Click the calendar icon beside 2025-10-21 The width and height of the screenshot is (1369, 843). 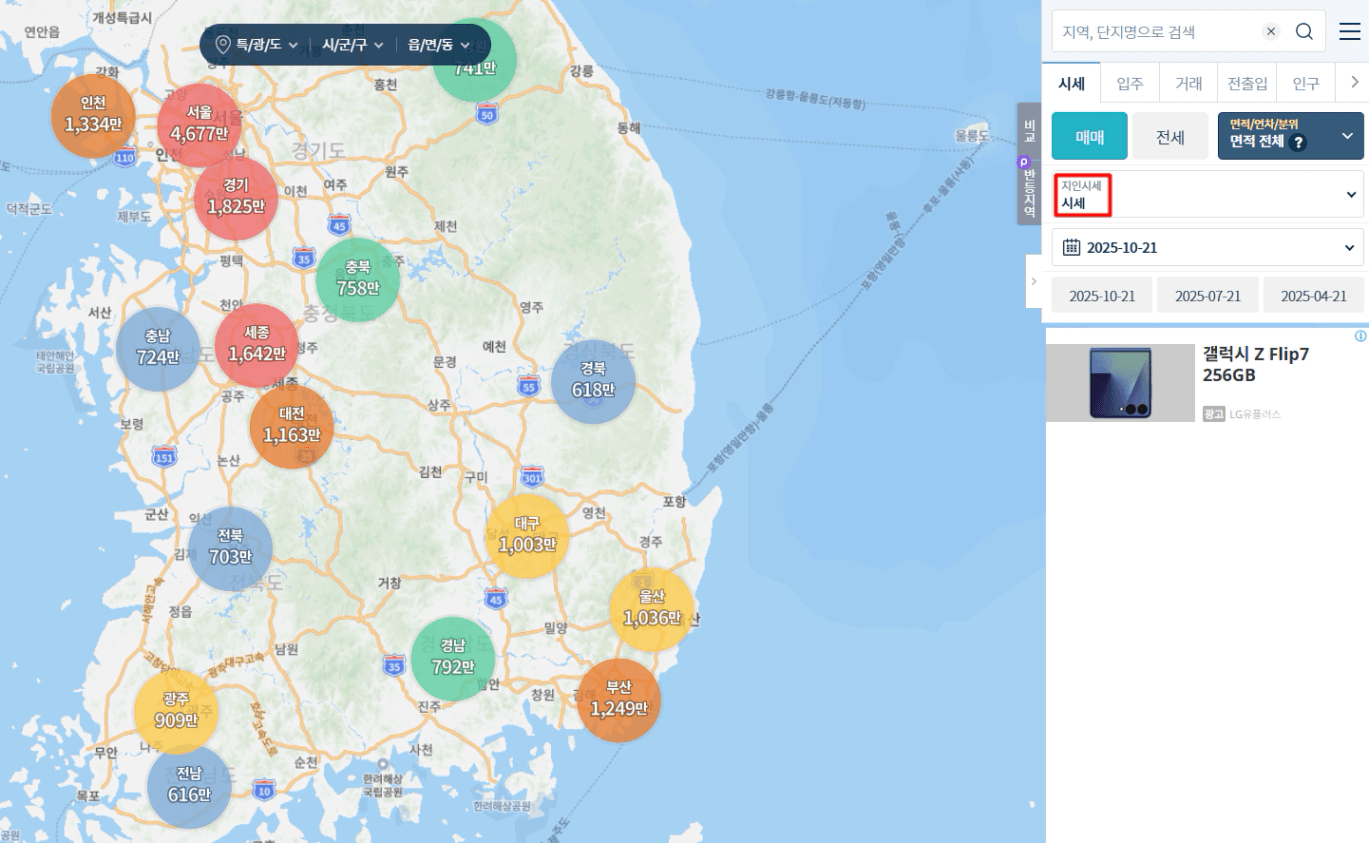tap(1071, 247)
